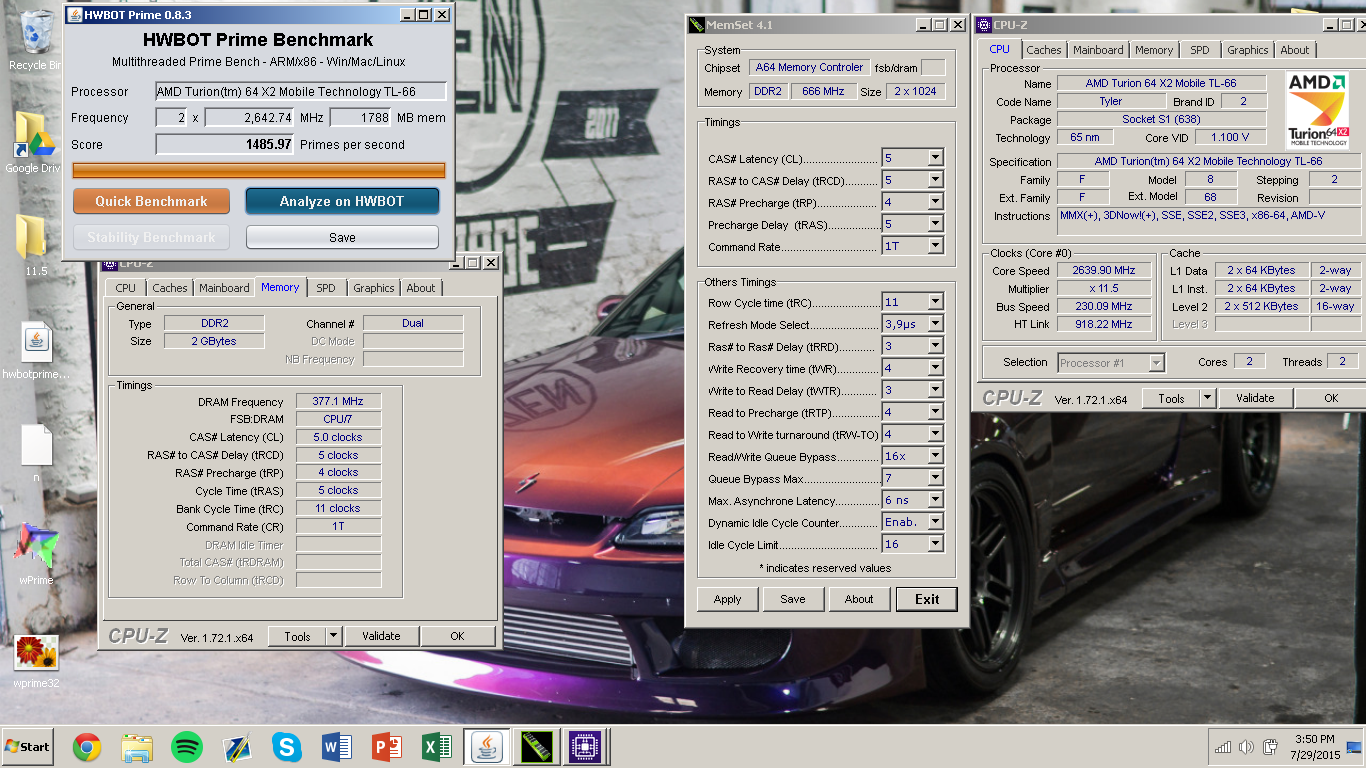Image resolution: width=1366 pixels, height=768 pixels.
Task: Open Graphics tab in Memory CPU-Z window
Action: 374,288
